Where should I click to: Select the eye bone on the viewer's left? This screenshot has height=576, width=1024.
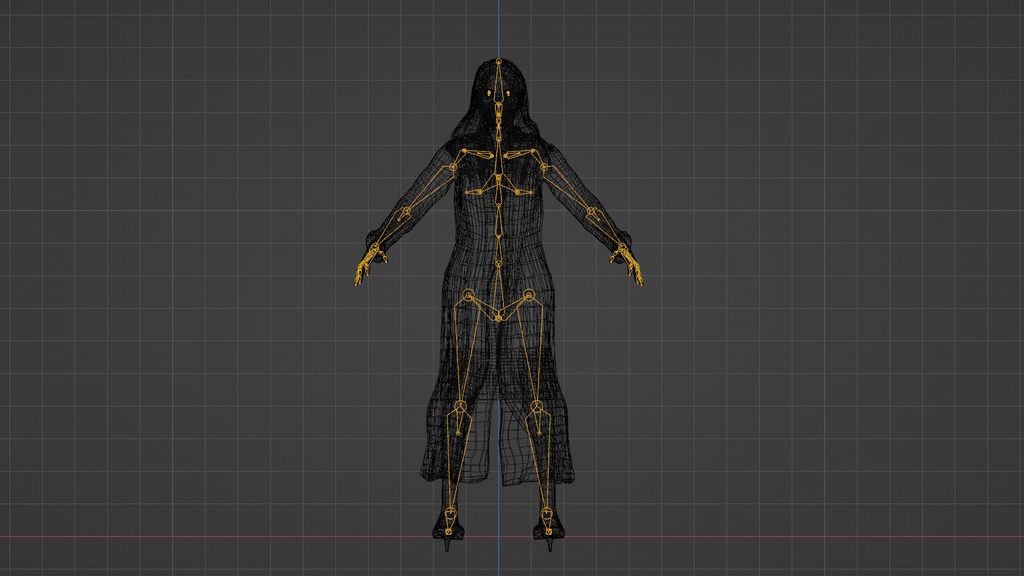tap(489, 94)
